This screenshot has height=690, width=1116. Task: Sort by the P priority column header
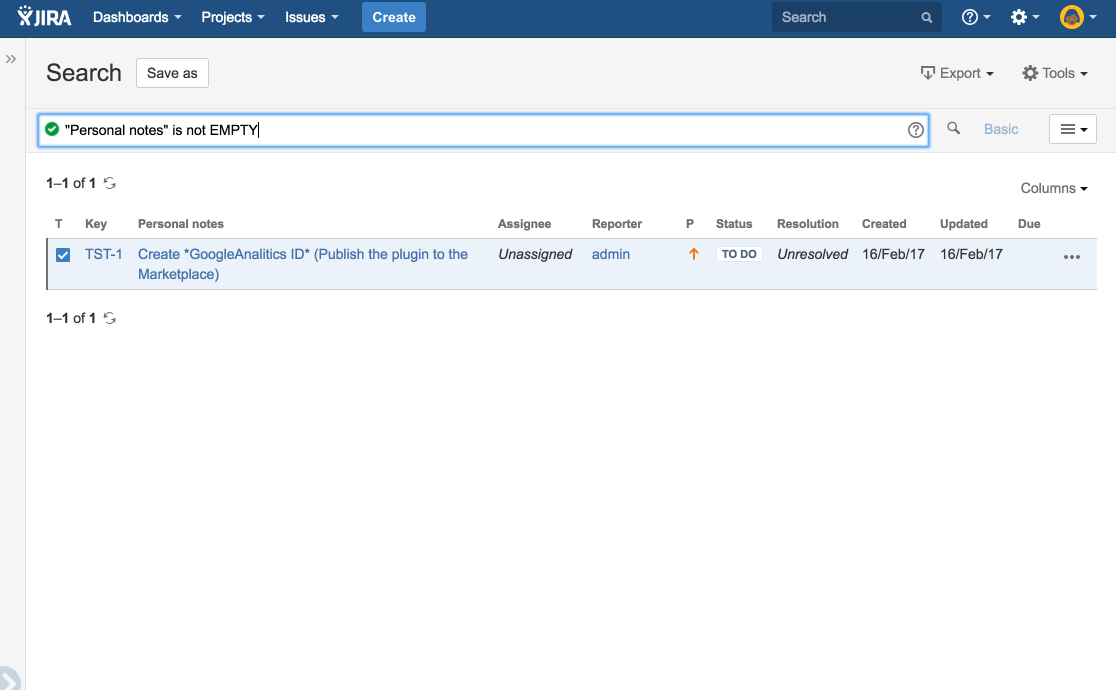point(690,224)
